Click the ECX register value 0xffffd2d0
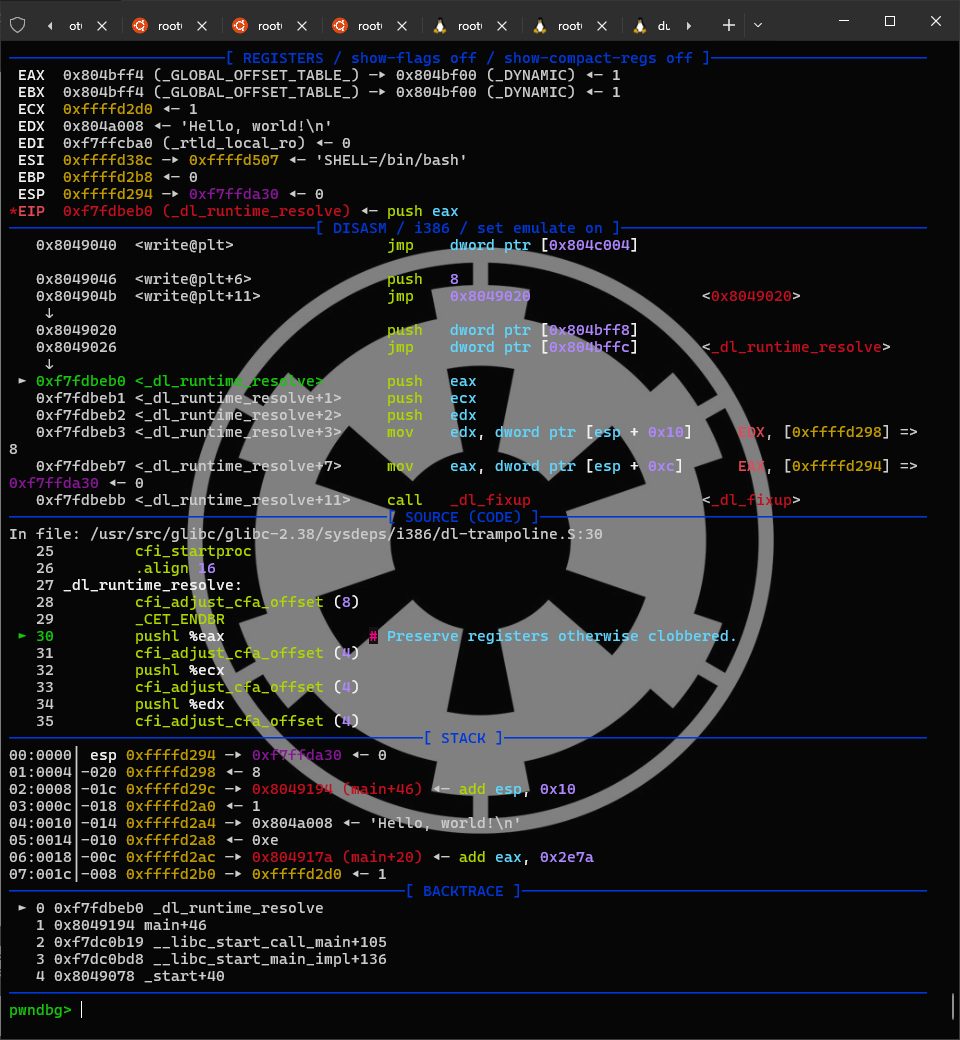This screenshot has height=1040, width=960. pos(107,109)
